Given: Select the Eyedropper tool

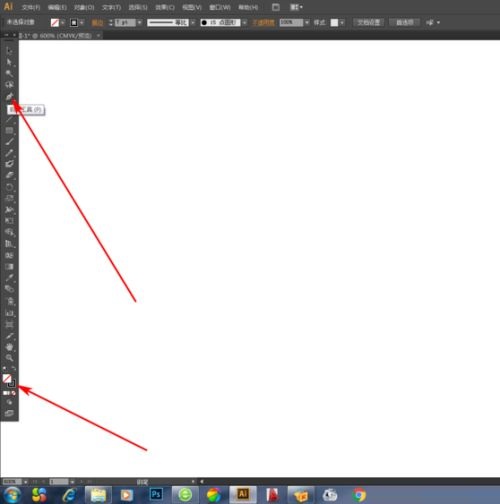Looking at the screenshot, I should click(9, 278).
